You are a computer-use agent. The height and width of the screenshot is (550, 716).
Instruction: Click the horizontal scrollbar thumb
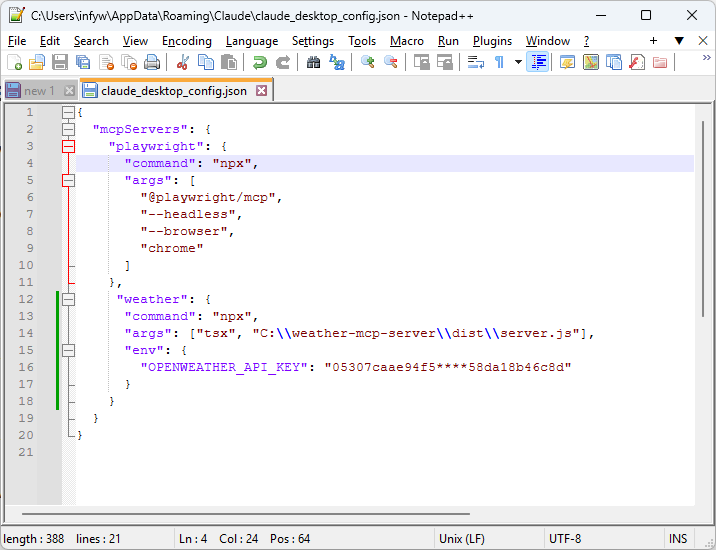[246, 513]
